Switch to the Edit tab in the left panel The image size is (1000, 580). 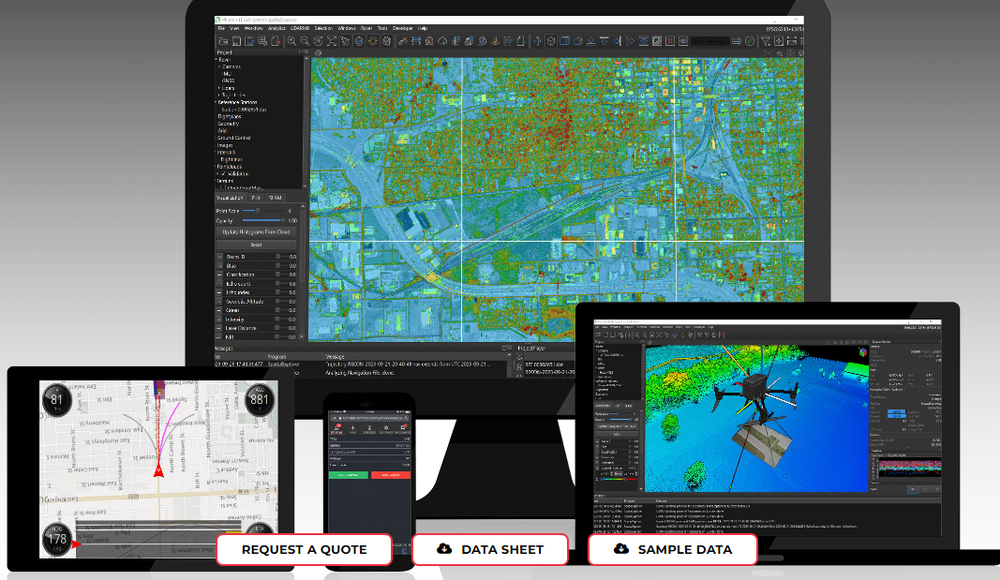[256, 198]
